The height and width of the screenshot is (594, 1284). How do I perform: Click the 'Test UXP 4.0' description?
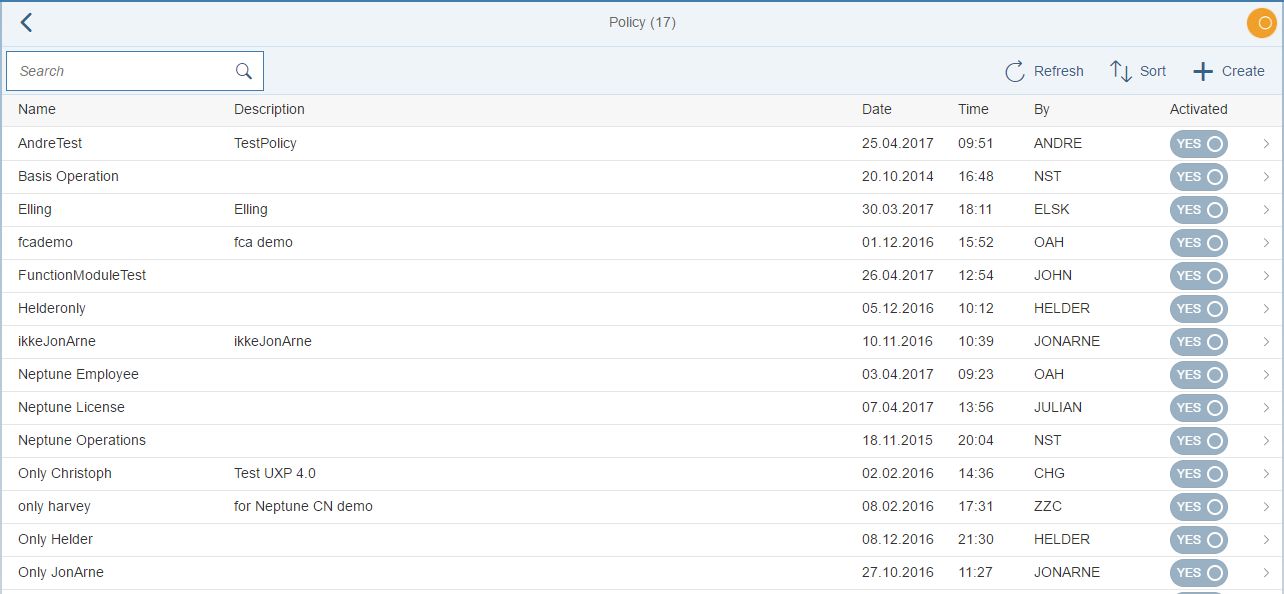coord(275,473)
